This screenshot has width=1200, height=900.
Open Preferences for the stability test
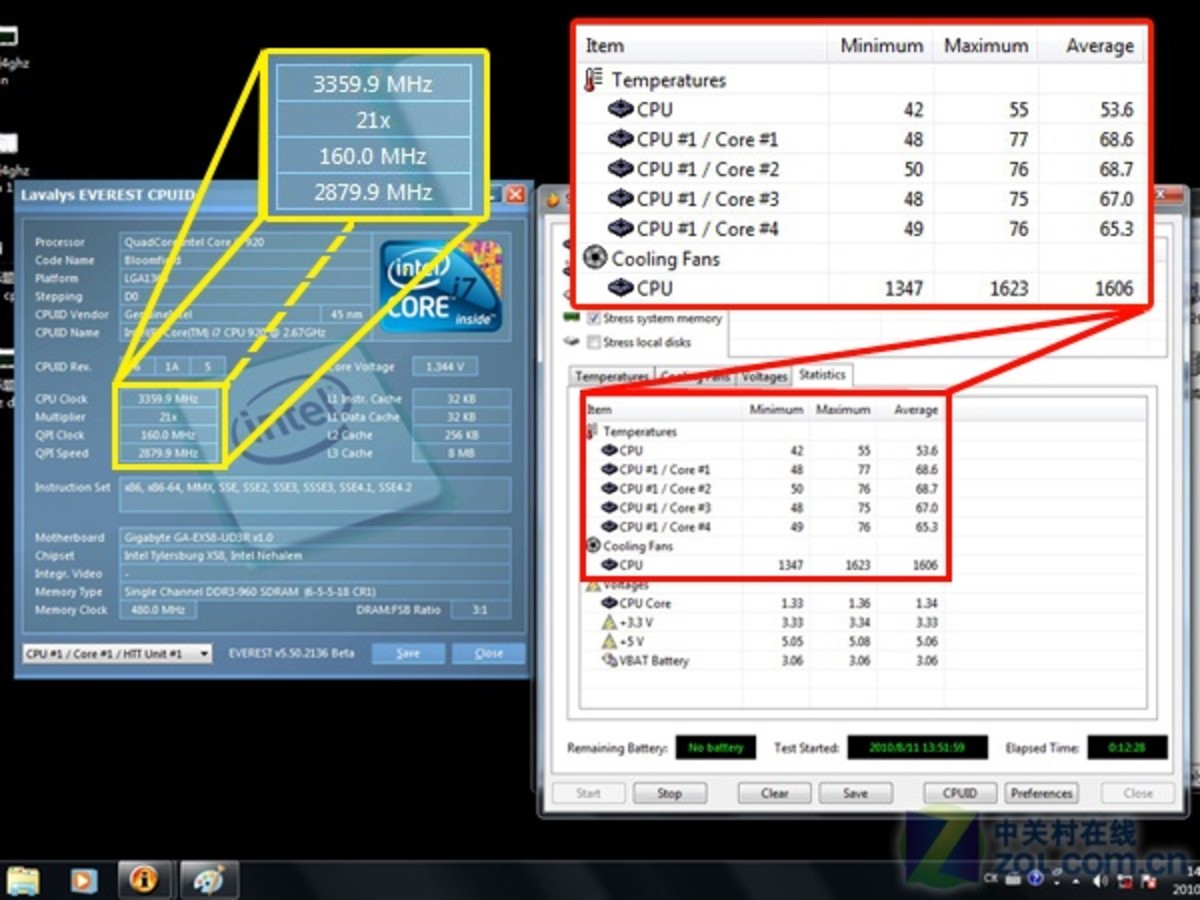(1041, 793)
